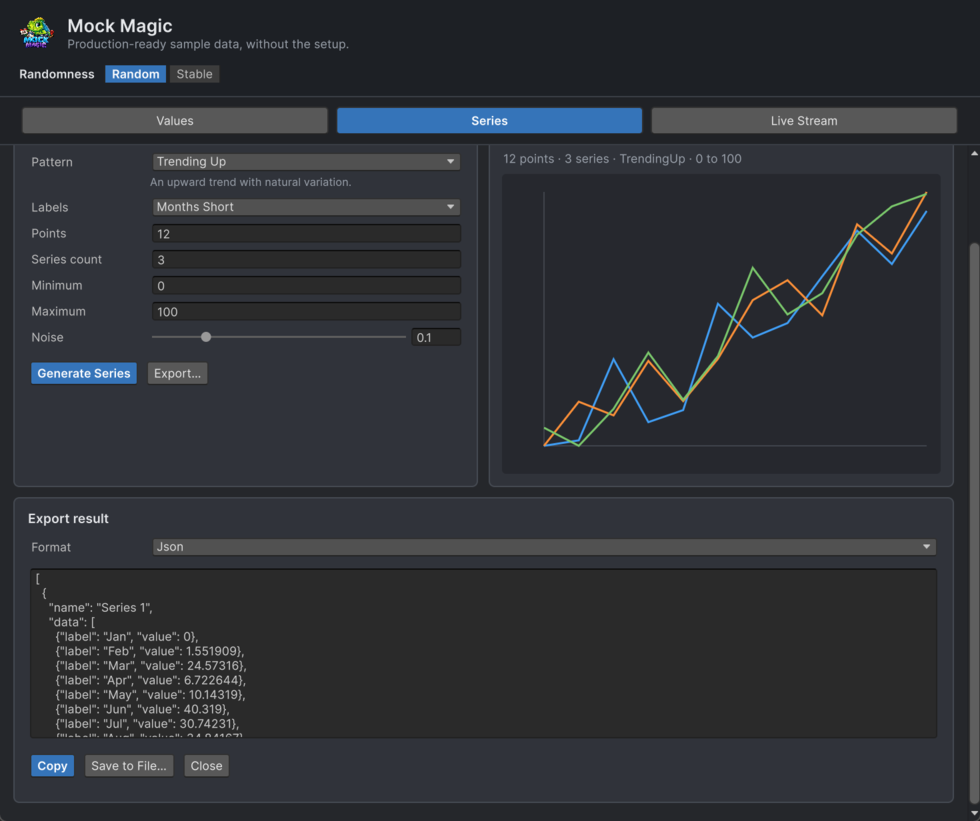Close the Export result panel
Screen dimensions: 980x821
coord(206,765)
